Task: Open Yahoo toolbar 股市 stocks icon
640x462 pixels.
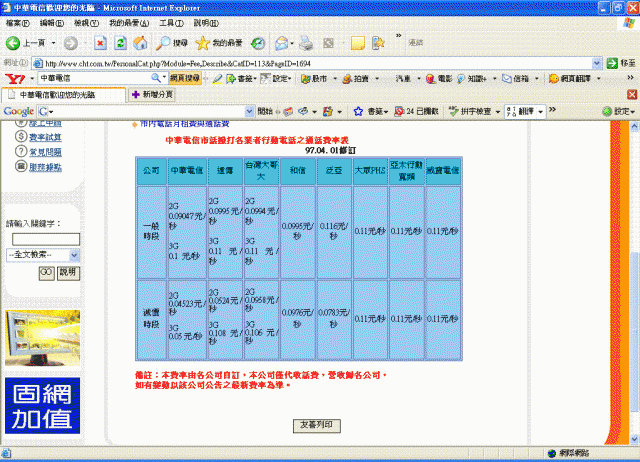Action: click(x=305, y=78)
